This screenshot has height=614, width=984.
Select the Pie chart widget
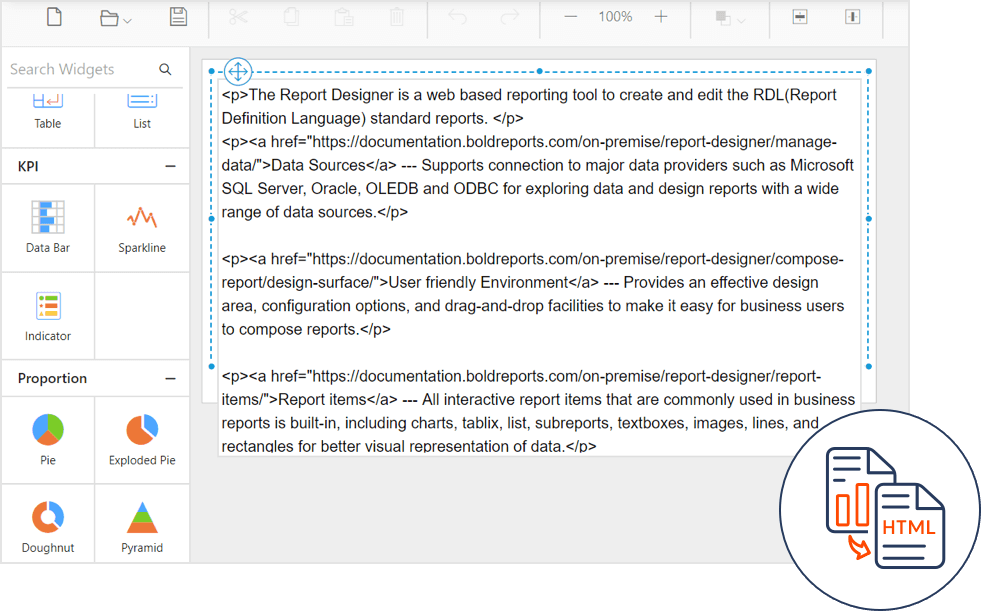coord(47,440)
